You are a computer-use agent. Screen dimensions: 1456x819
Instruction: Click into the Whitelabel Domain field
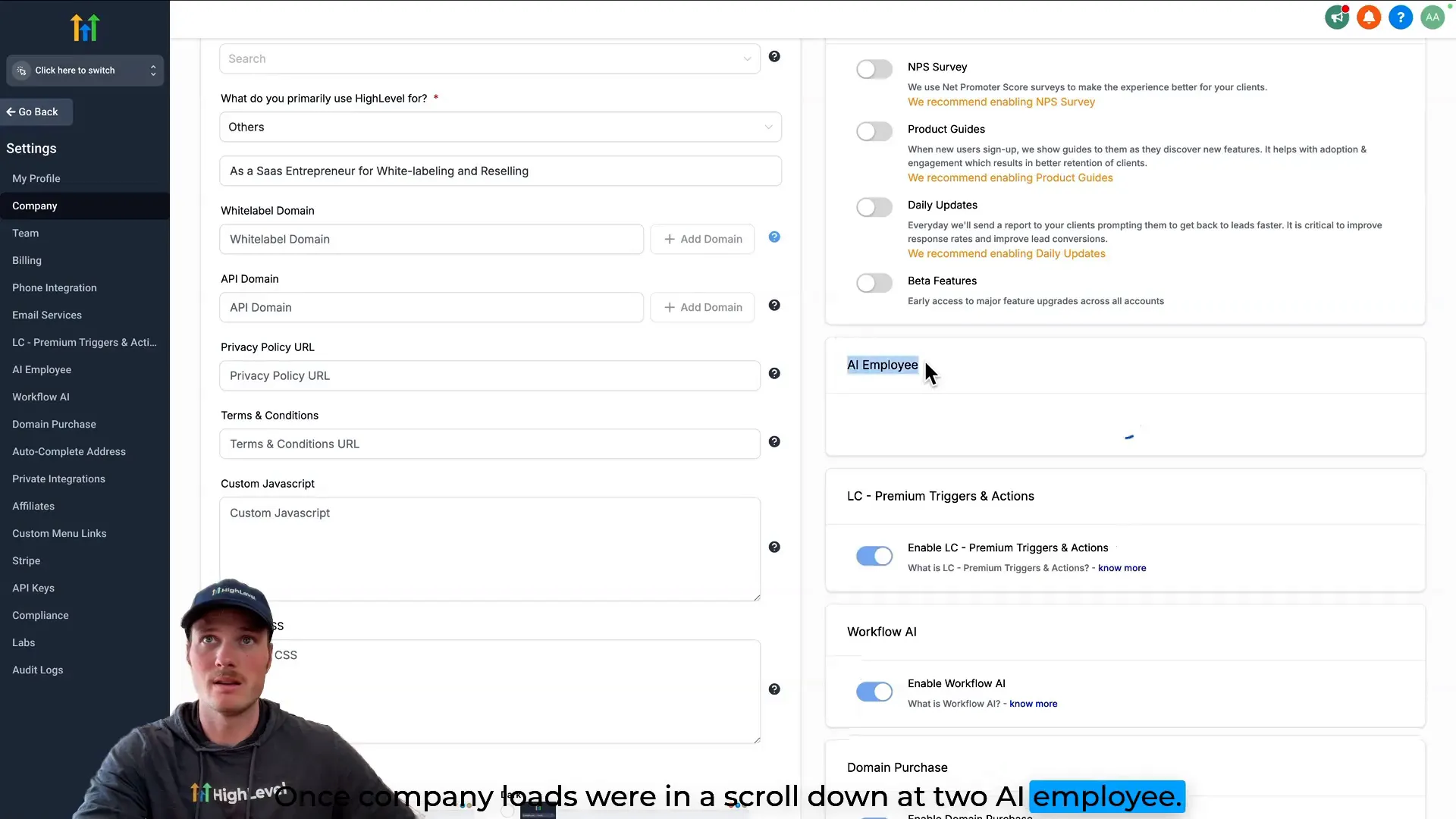click(x=431, y=239)
